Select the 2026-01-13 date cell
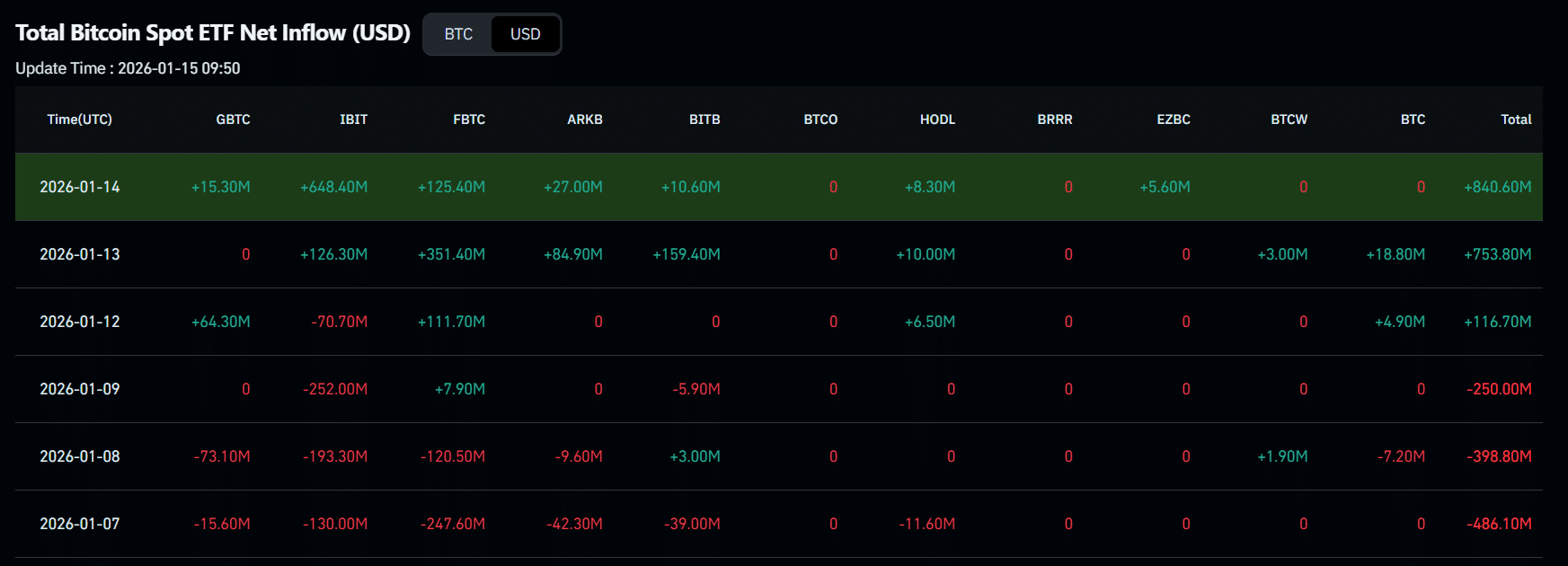This screenshot has height=566, width=1568. click(x=80, y=254)
